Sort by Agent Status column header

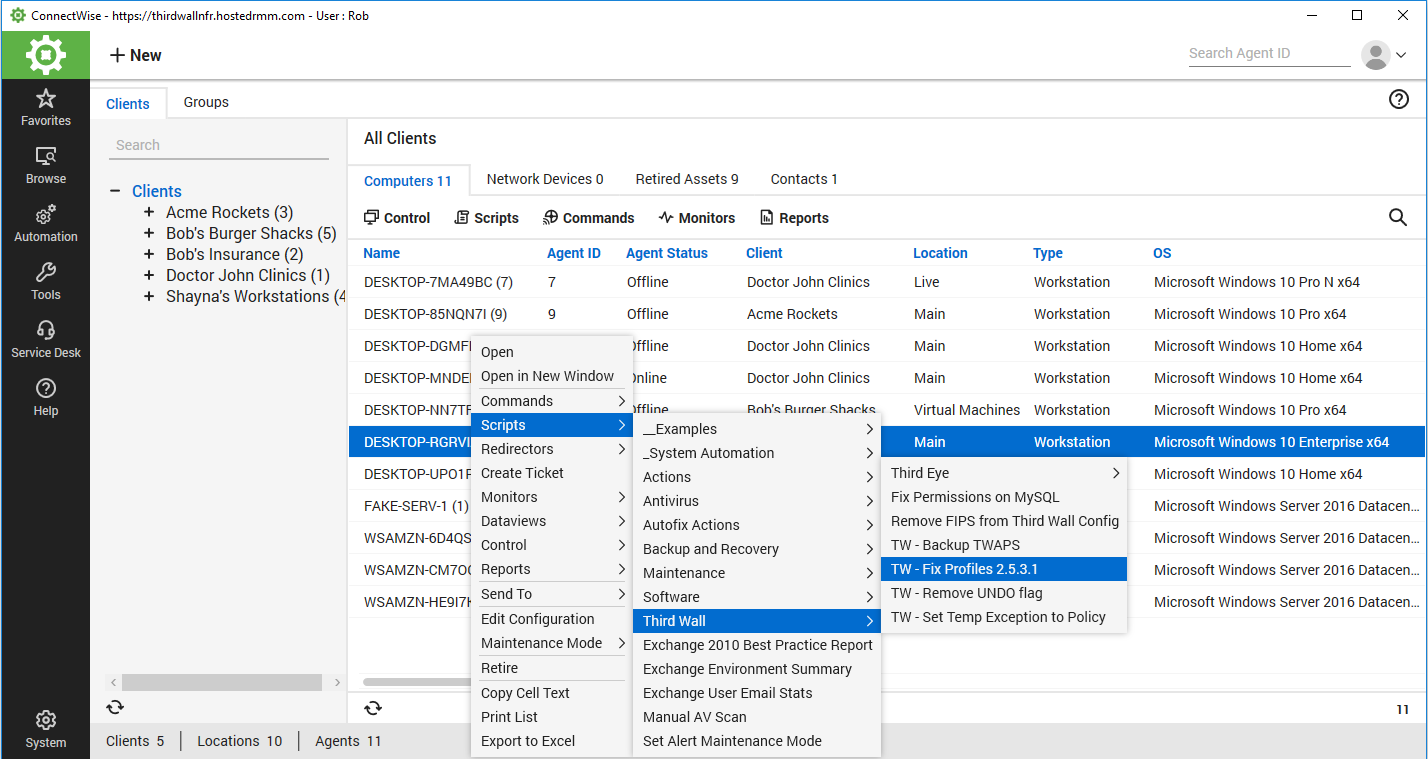point(667,253)
